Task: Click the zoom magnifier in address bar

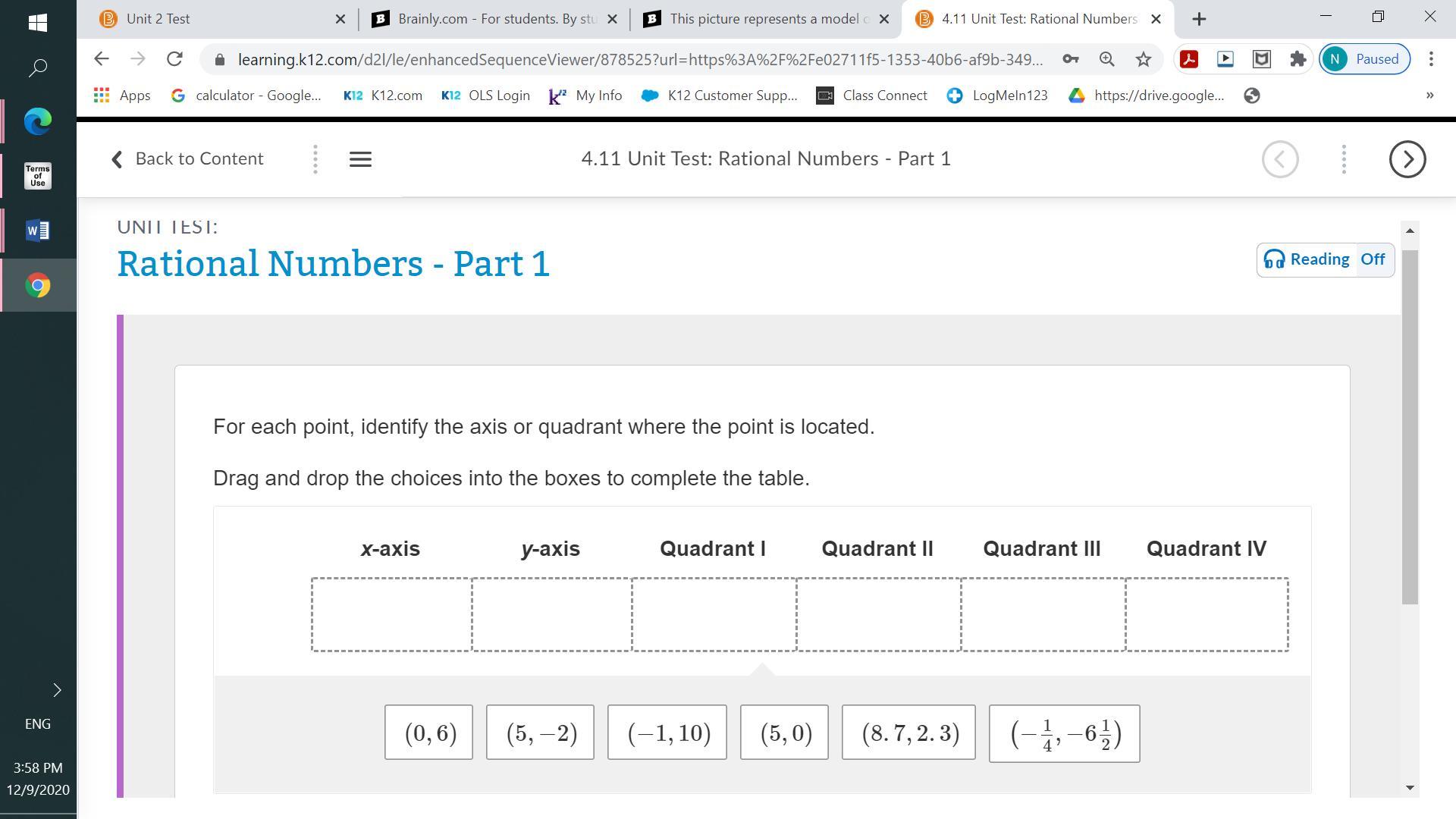Action: point(1106,59)
